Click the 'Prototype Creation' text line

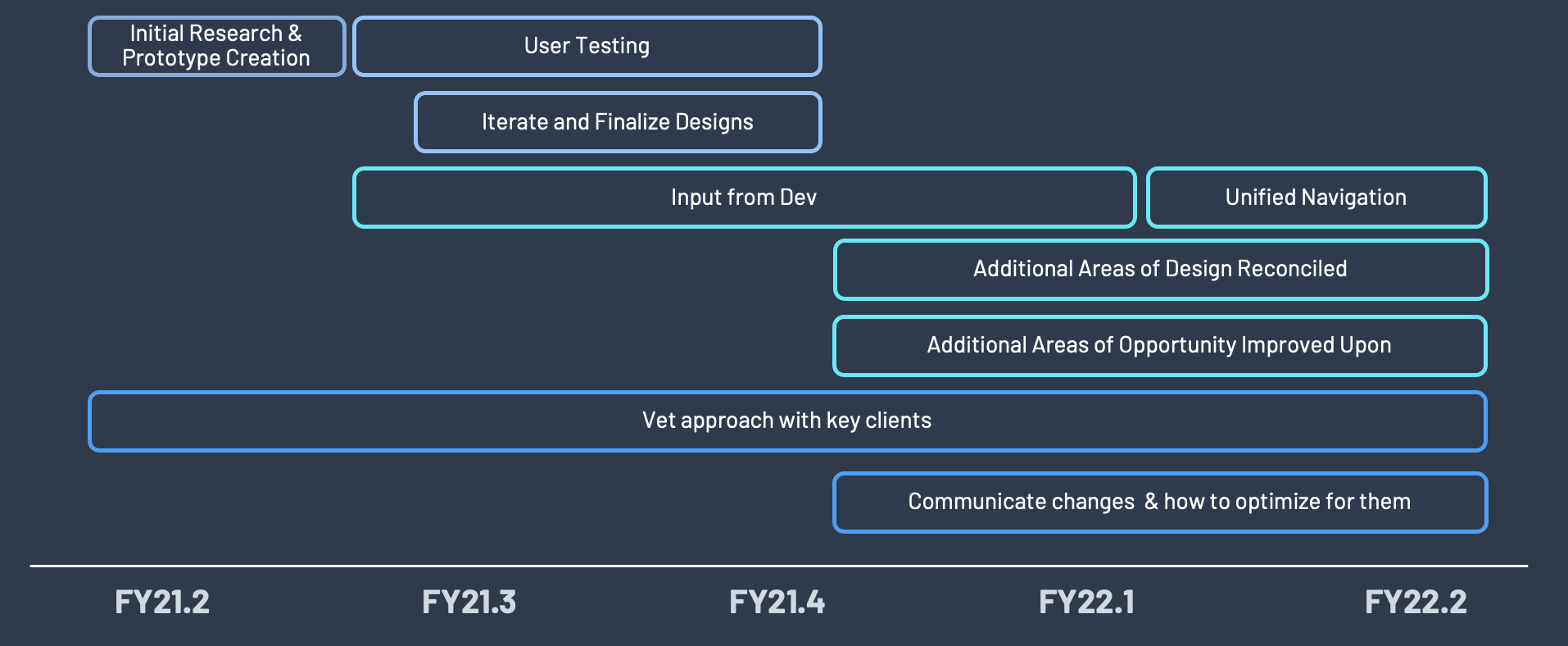pos(216,58)
